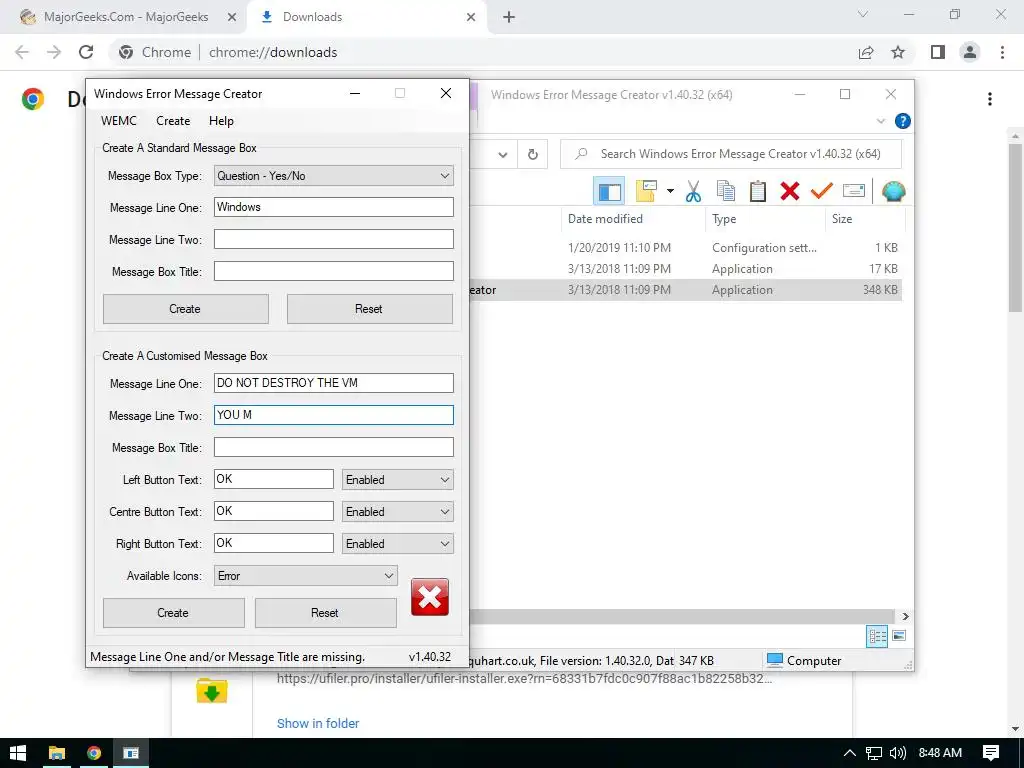Viewport: 1024px width, 768px height.
Task: Click the red X Delete icon
Action: pos(790,191)
